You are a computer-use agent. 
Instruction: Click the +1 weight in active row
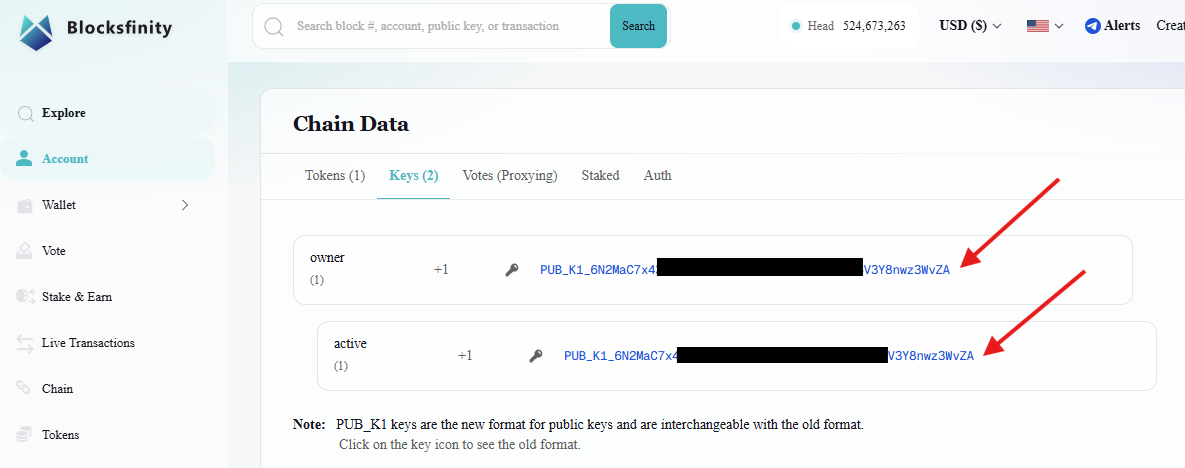[465, 355]
